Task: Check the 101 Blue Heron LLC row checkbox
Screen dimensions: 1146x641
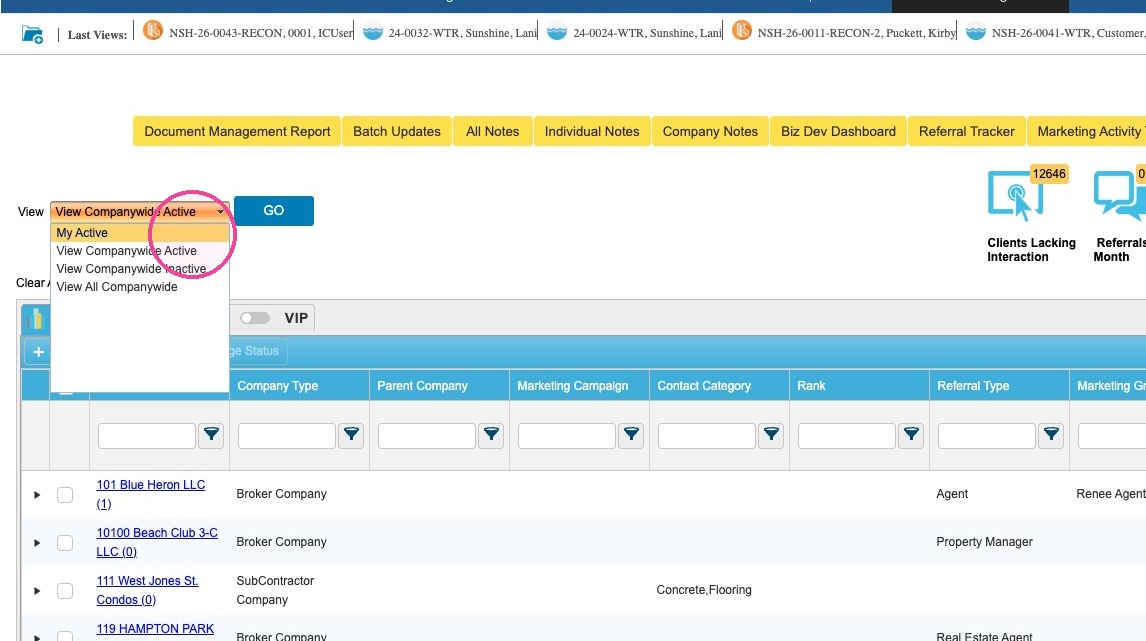Action: point(65,495)
